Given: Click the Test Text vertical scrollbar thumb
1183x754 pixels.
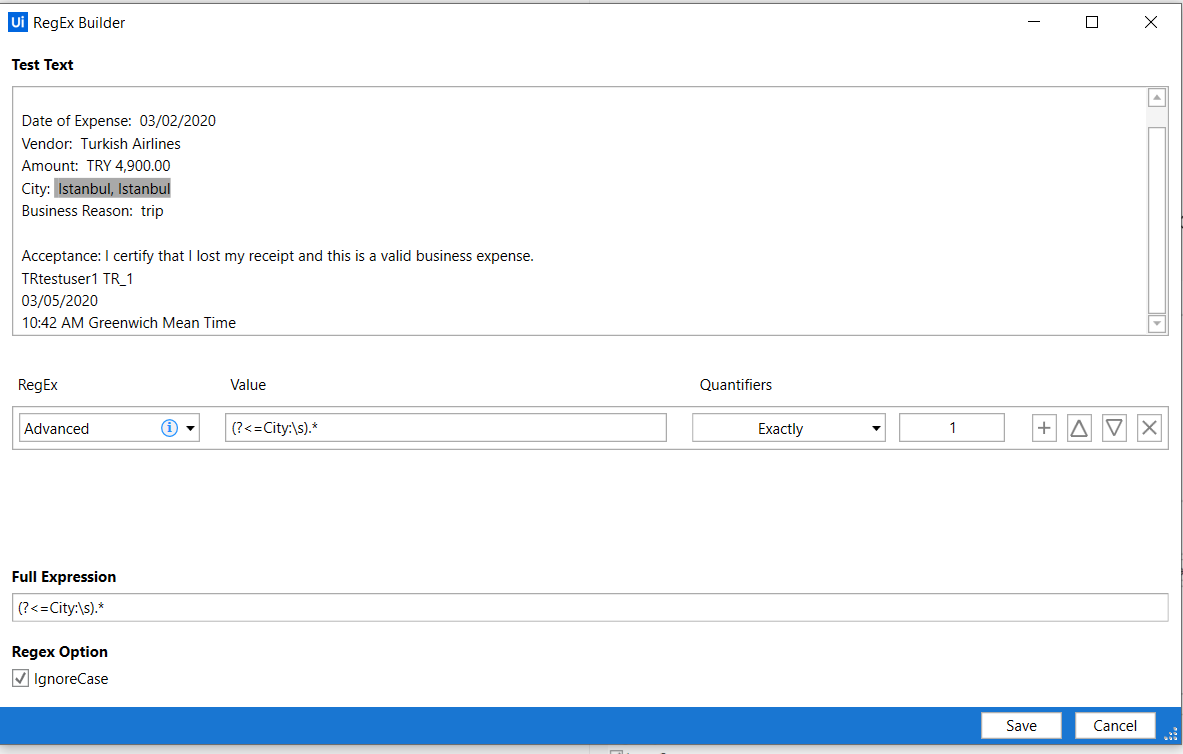Looking at the screenshot, I should point(1157,220).
